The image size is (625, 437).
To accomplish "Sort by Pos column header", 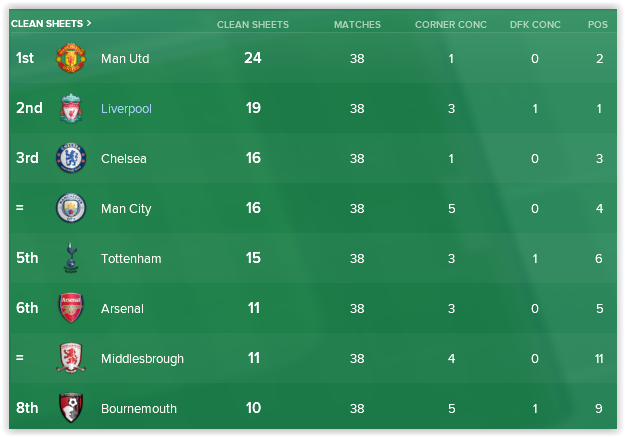I will pos(597,23).
